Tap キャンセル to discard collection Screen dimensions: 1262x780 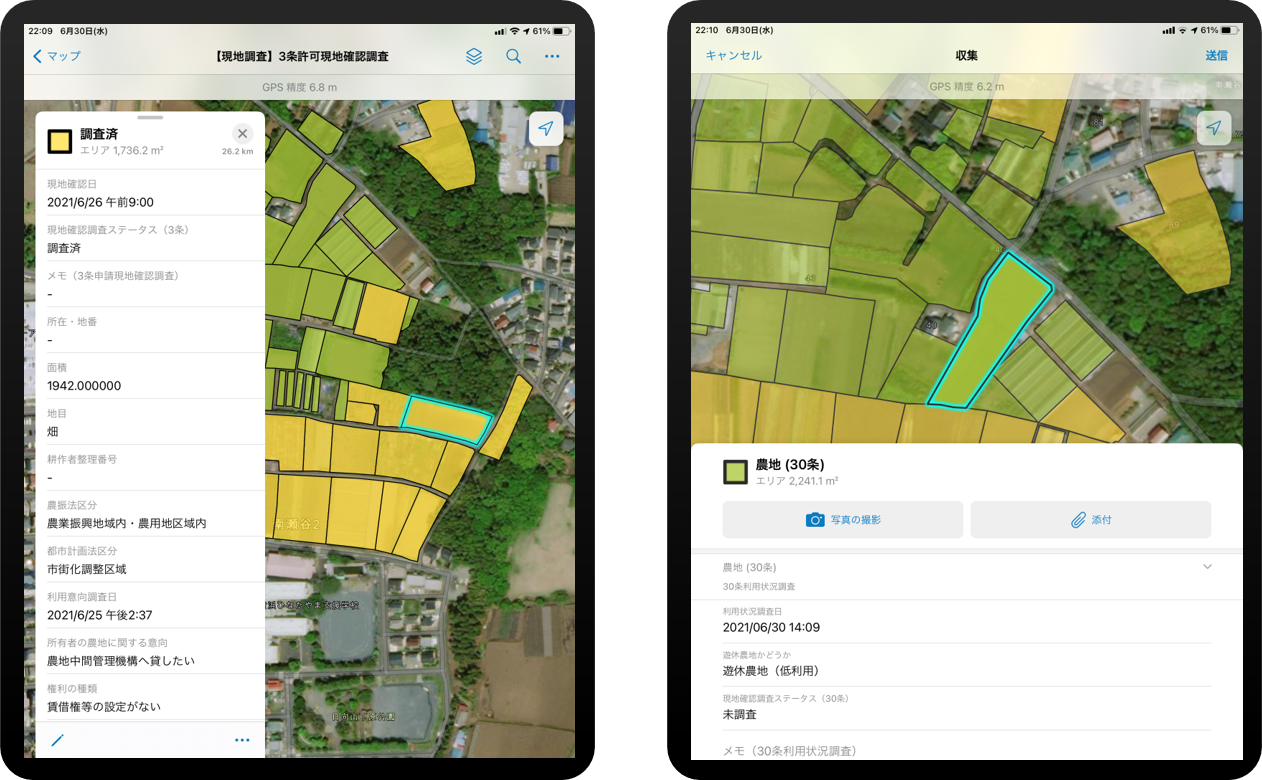click(x=734, y=56)
